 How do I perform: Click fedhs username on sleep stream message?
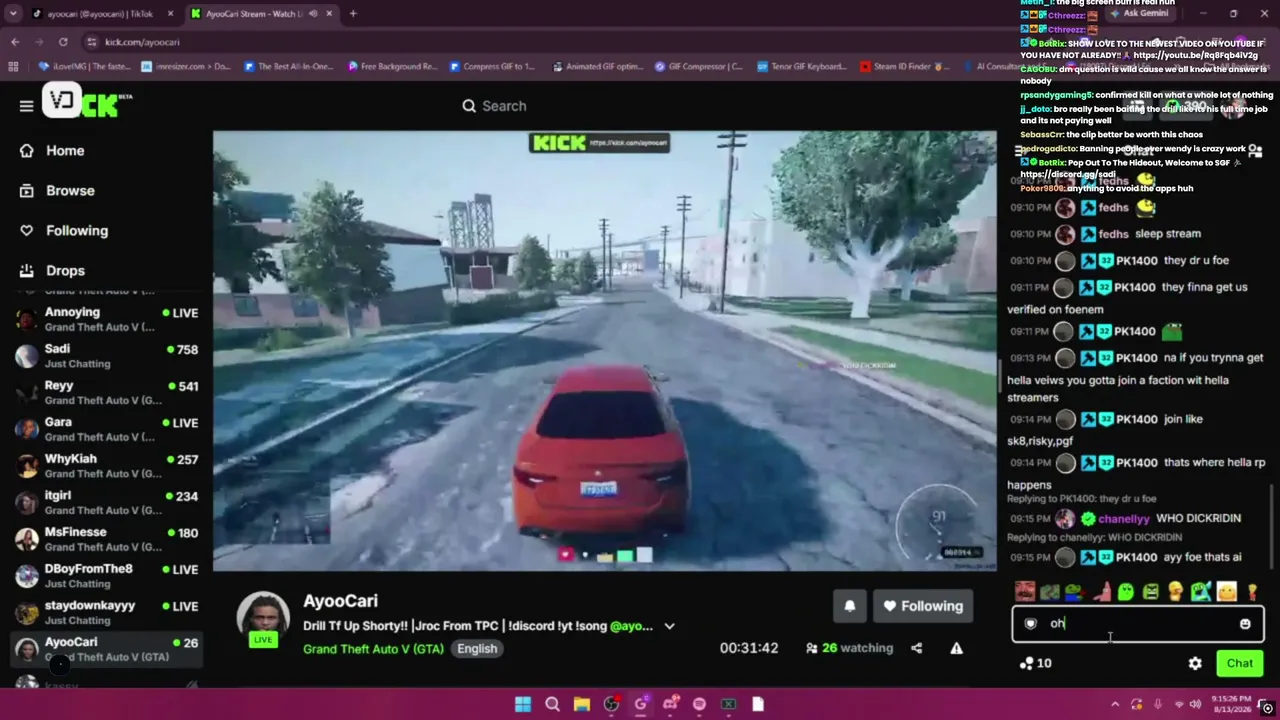(1114, 234)
